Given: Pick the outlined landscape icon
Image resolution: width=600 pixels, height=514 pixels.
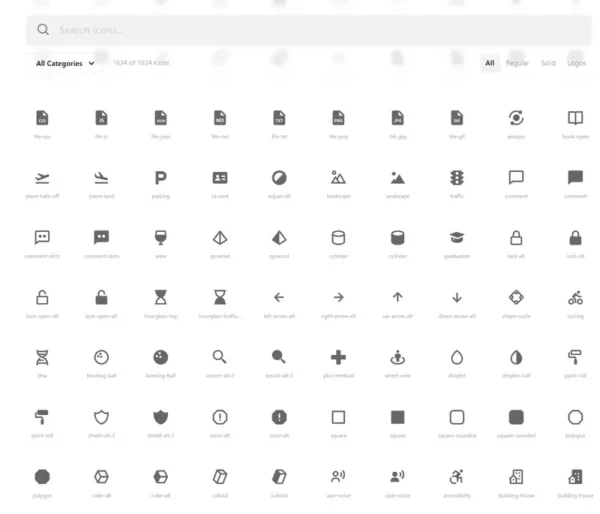Looking at the screenshot, I should pos(339,177).
